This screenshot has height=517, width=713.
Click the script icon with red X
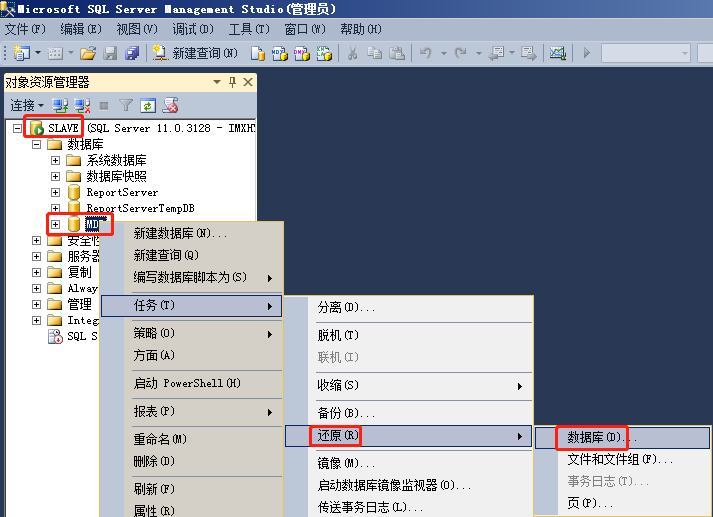[x=171, y=105]
